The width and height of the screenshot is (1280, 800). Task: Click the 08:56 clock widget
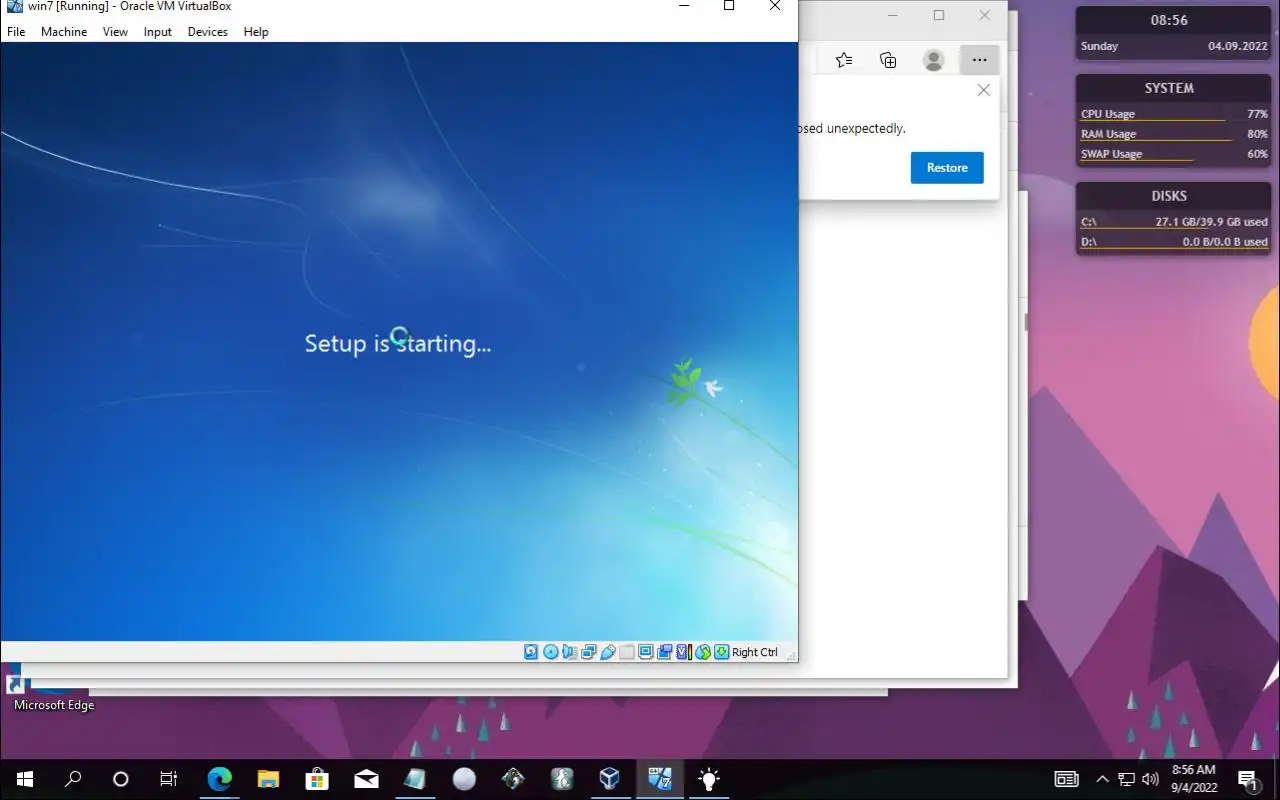coord(1169,20)
